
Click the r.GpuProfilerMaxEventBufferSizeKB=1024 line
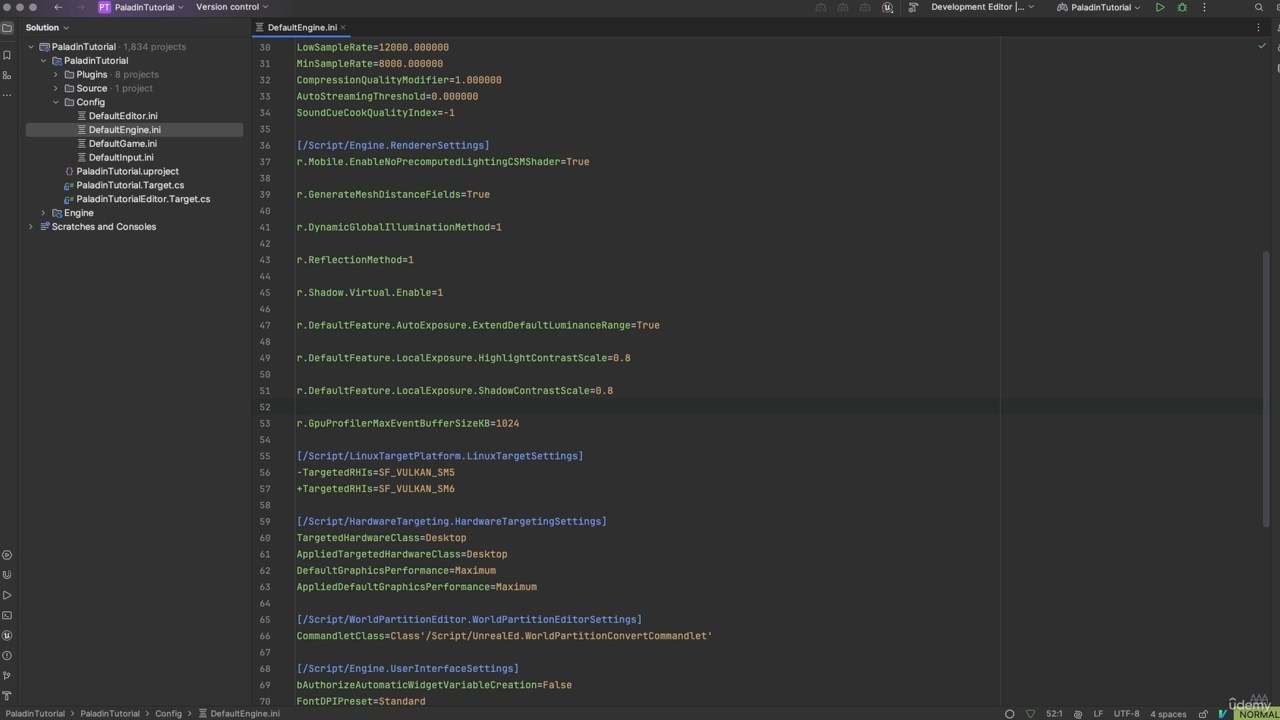[408, 424]
